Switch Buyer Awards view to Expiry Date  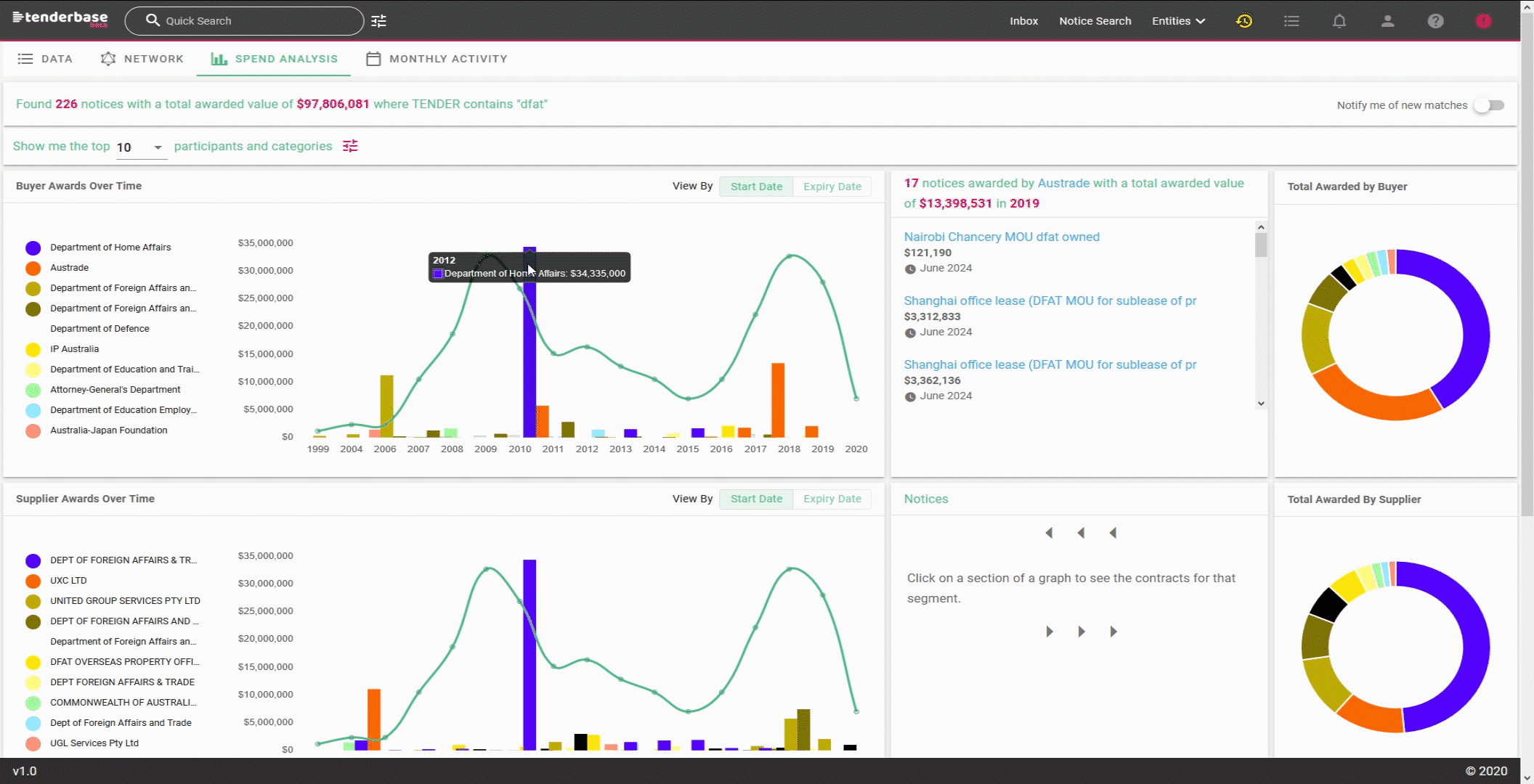(832, 186)
